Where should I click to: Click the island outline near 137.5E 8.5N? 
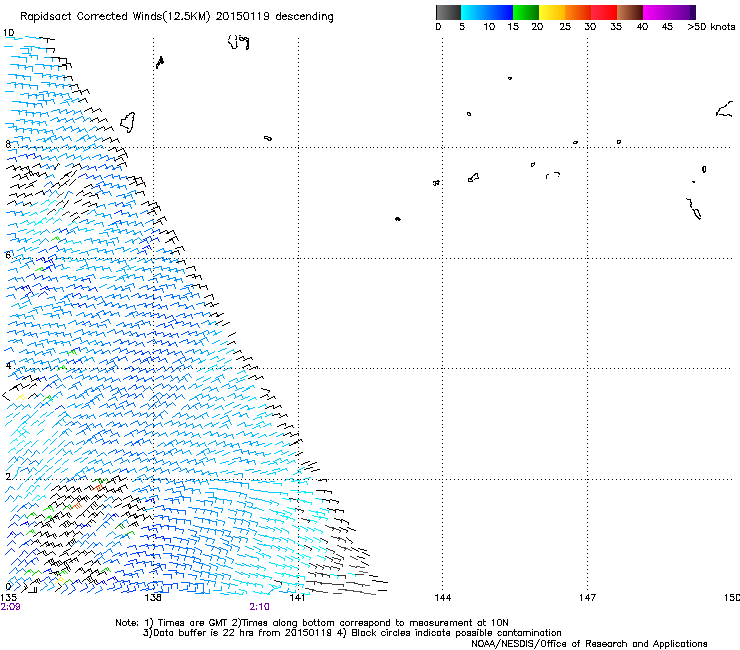128,122
